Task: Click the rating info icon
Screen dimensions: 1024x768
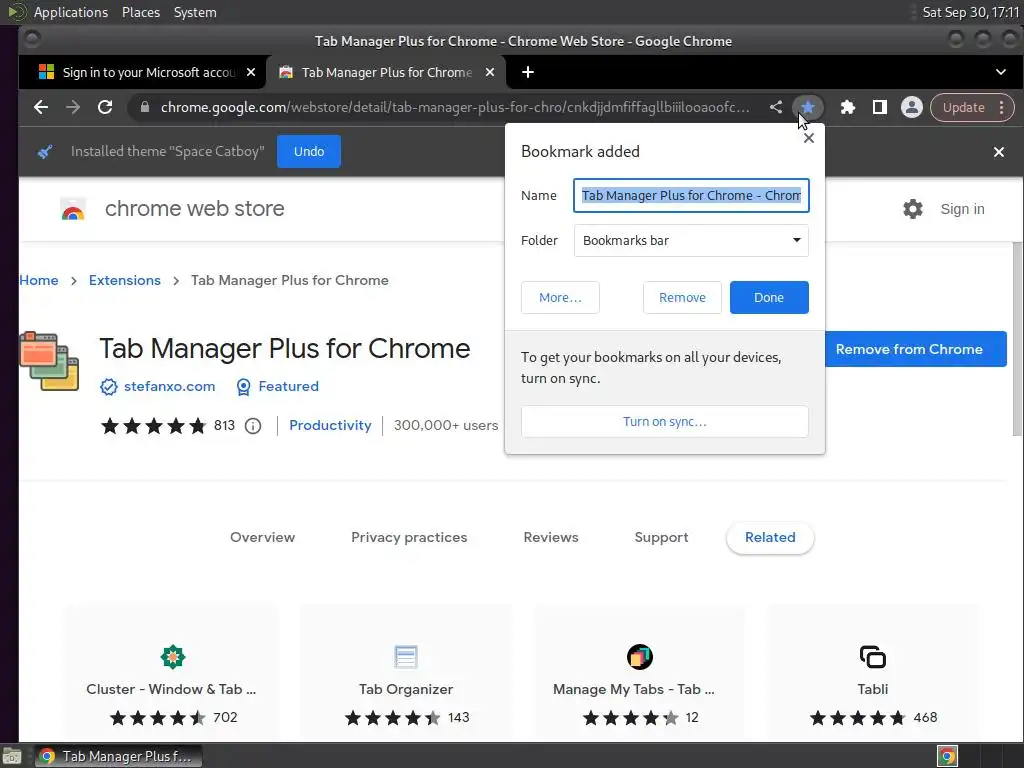Action: pos(253,426)
